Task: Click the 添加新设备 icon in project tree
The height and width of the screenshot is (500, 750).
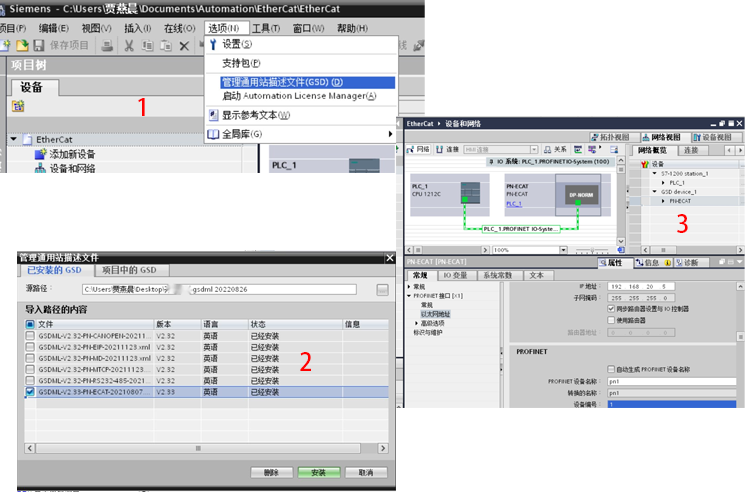Action: click(x=40, y=154)
